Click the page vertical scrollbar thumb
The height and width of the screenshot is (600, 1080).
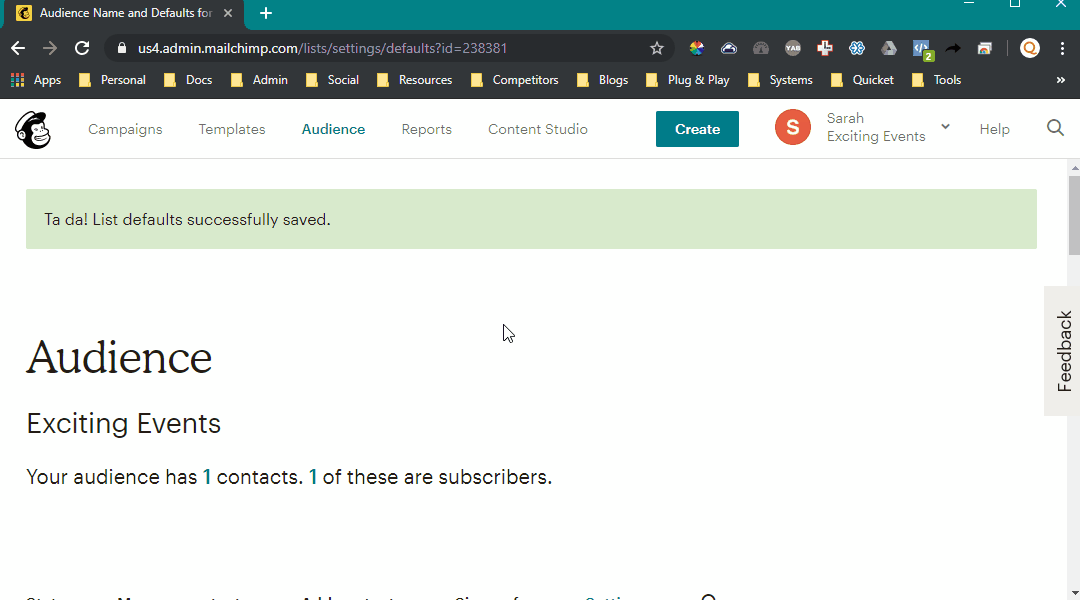click(1074, 215)
